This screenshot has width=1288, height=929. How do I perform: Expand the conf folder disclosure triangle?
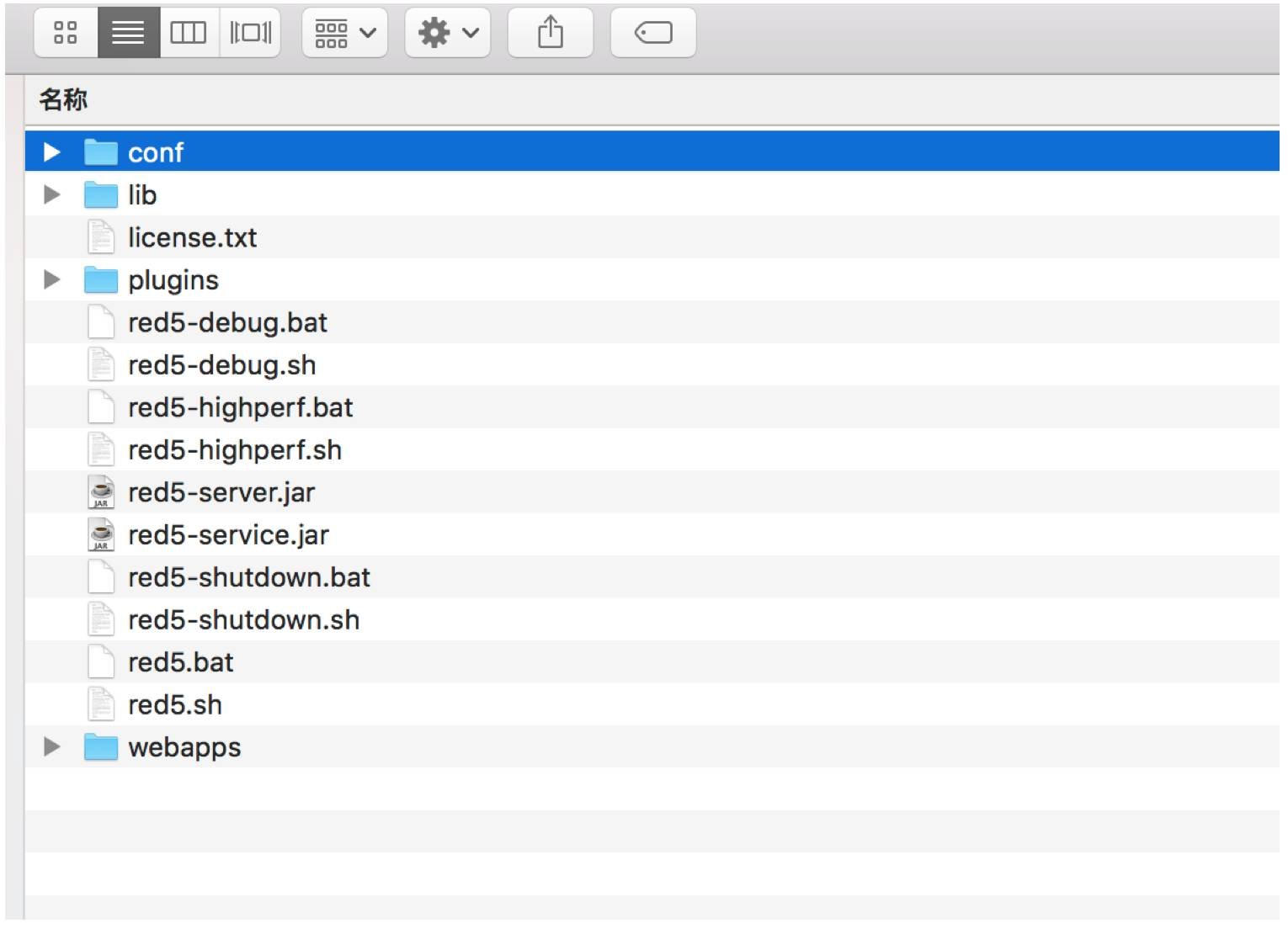pyautogui.click(x=52, y=152)
